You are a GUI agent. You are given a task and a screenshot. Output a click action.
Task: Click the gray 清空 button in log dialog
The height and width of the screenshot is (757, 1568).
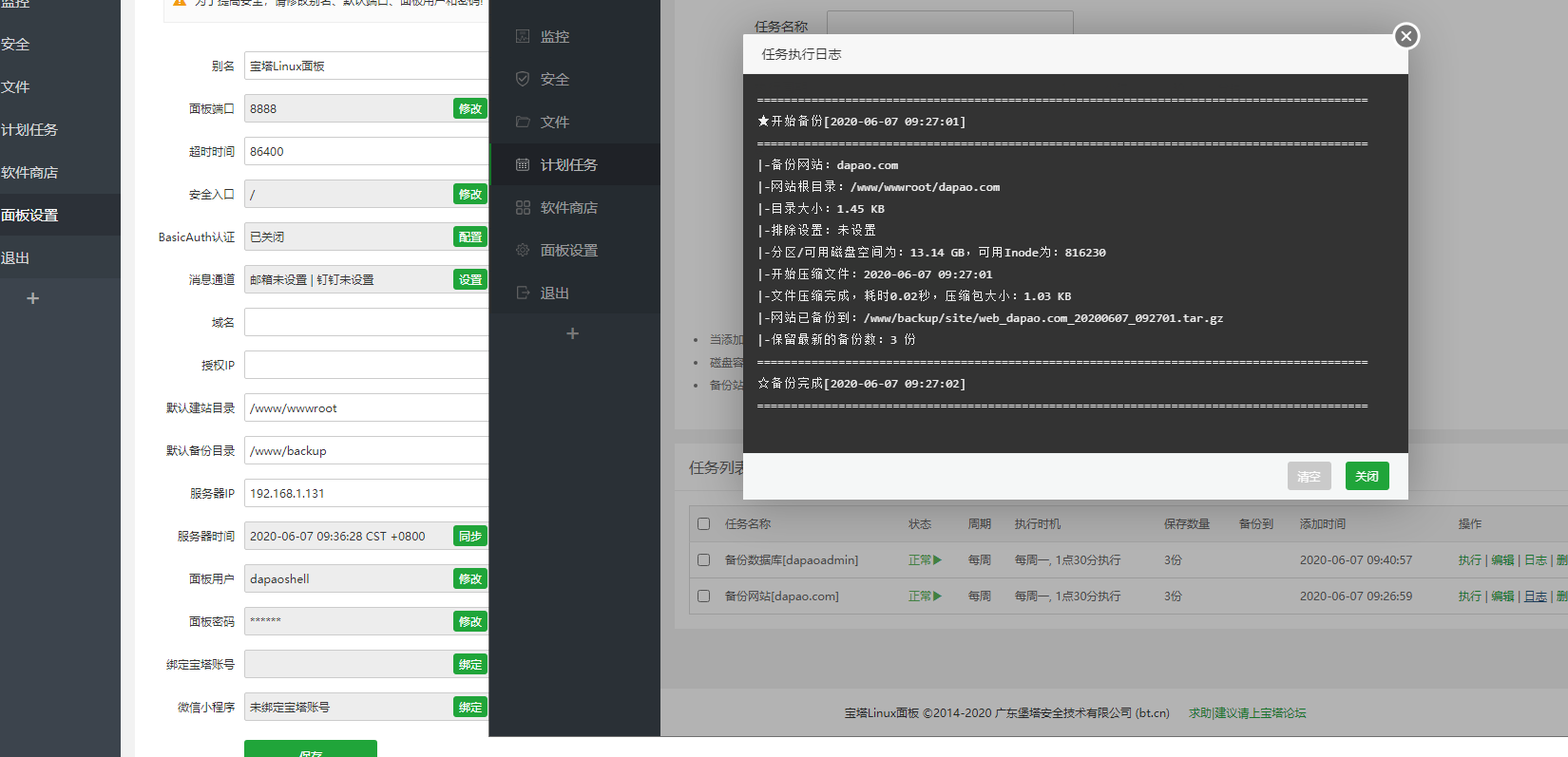1309,476
